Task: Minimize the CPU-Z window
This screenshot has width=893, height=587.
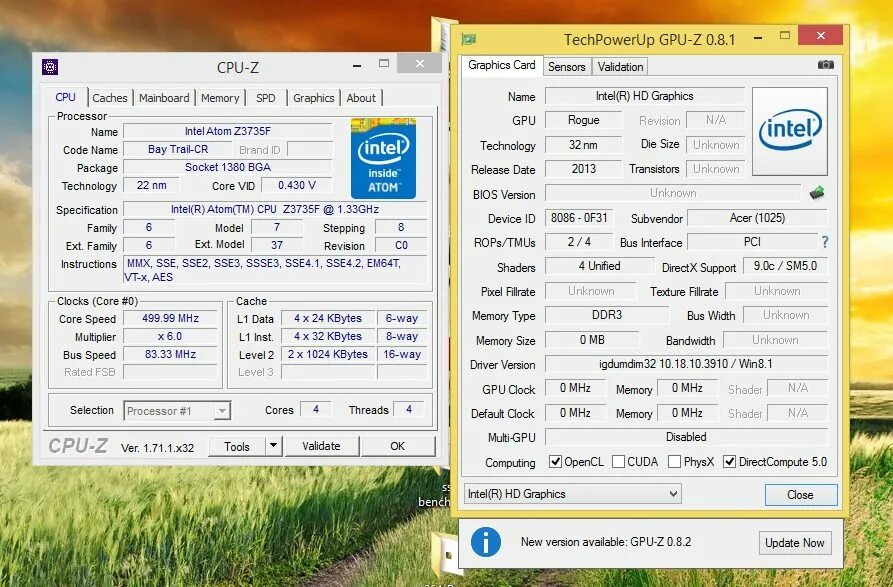Action: click(x=357, y=65)
